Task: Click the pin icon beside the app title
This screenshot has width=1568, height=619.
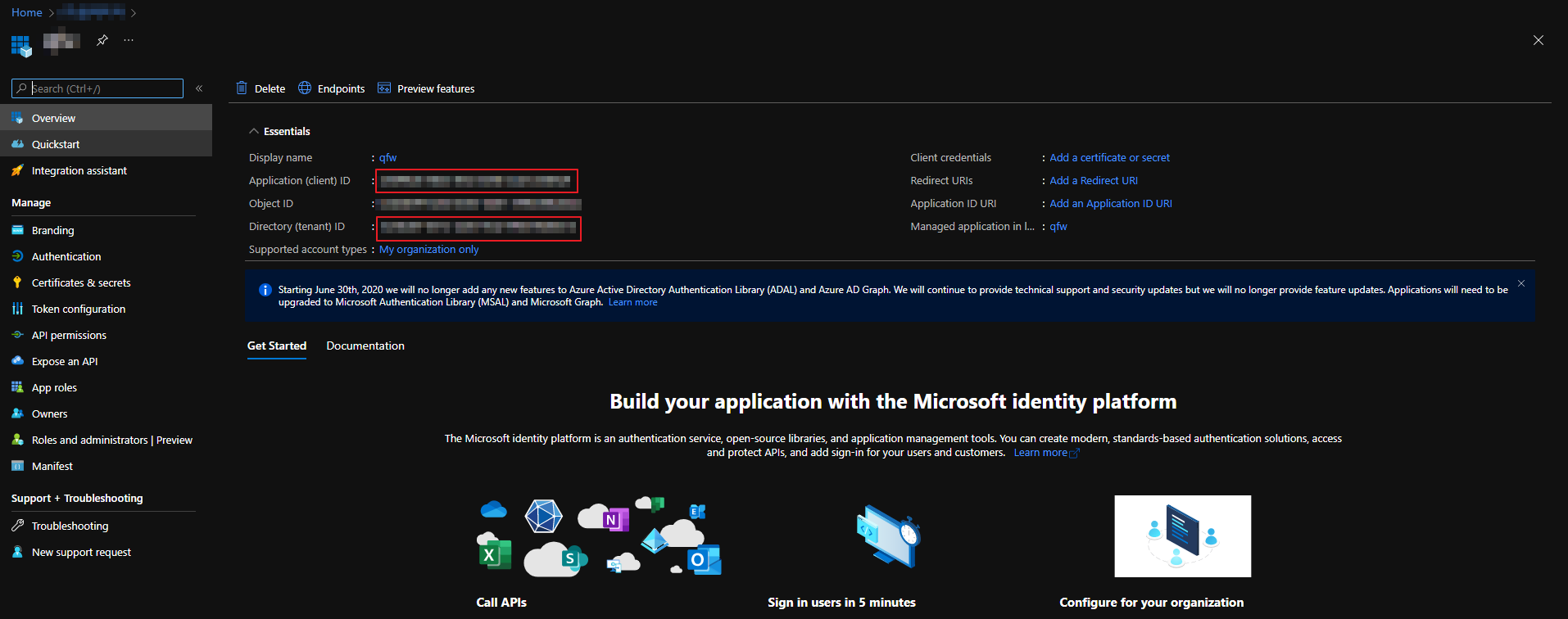Action: pyautogui.click(x=102, y=40)
